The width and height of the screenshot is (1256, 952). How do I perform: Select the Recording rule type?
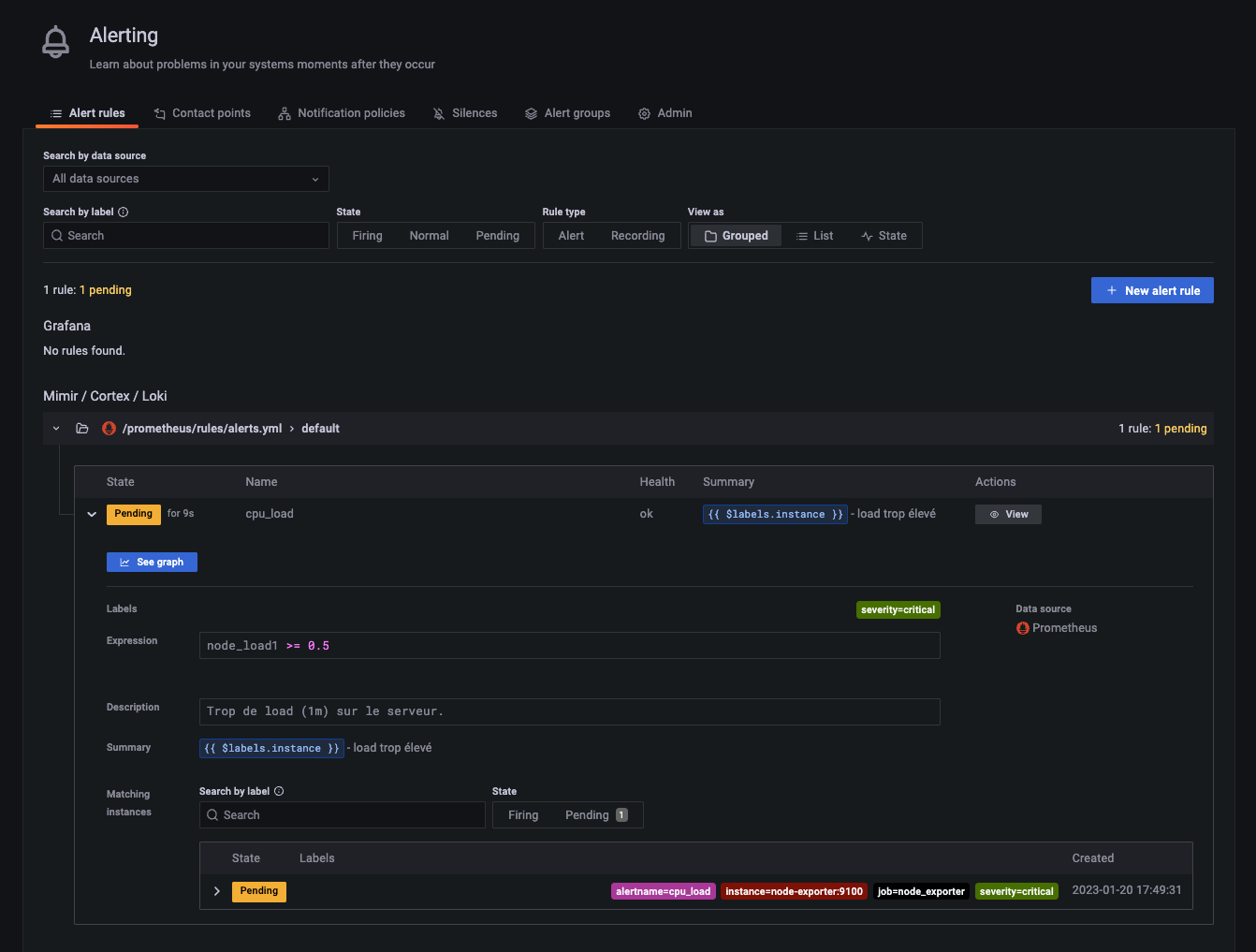point(637,236)
